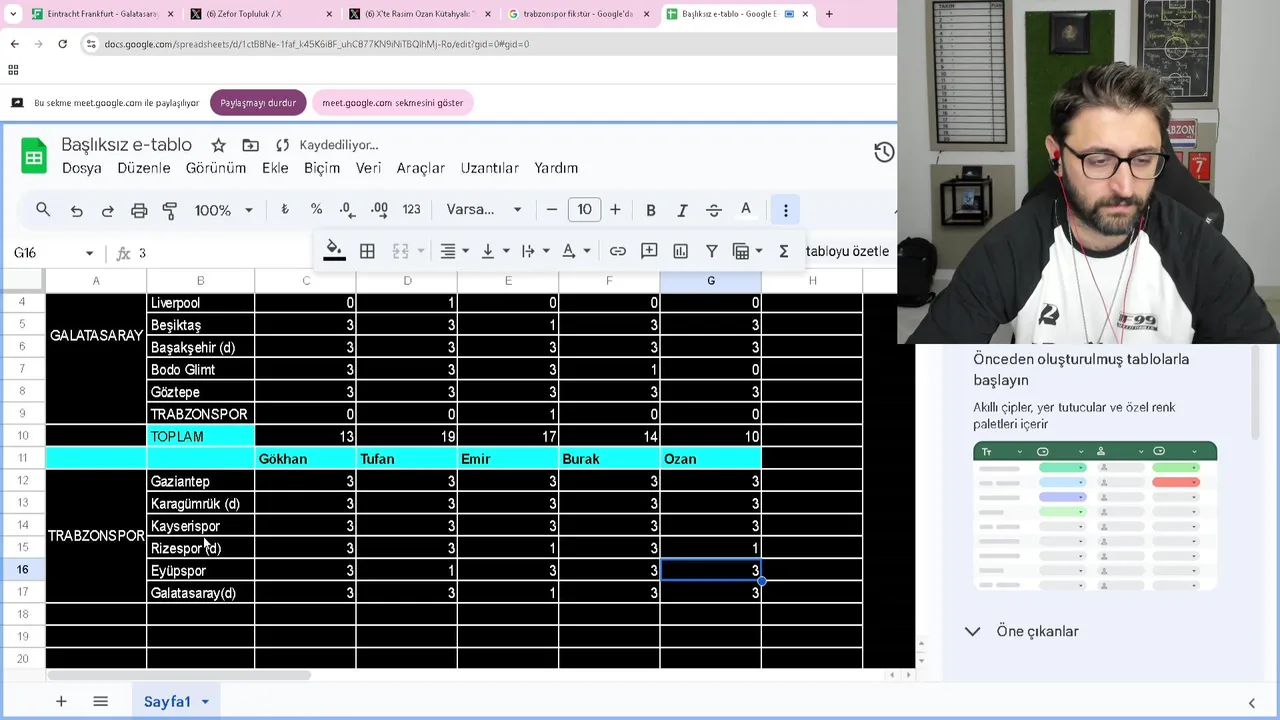Screen dimensions: 1280x720
Task: Select the TOPLAM cell
Action: pyautogui.click(x=200, y=436)
